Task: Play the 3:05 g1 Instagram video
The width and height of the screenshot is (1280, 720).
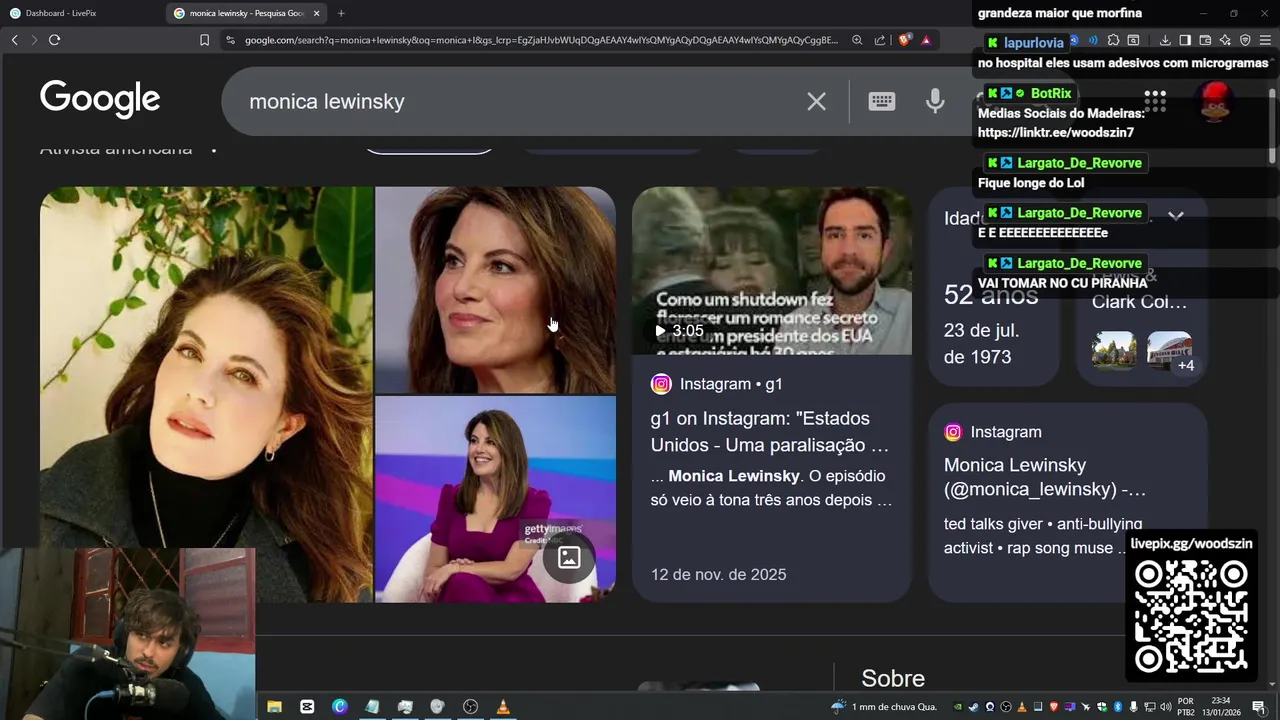Action: pos(772,271)
